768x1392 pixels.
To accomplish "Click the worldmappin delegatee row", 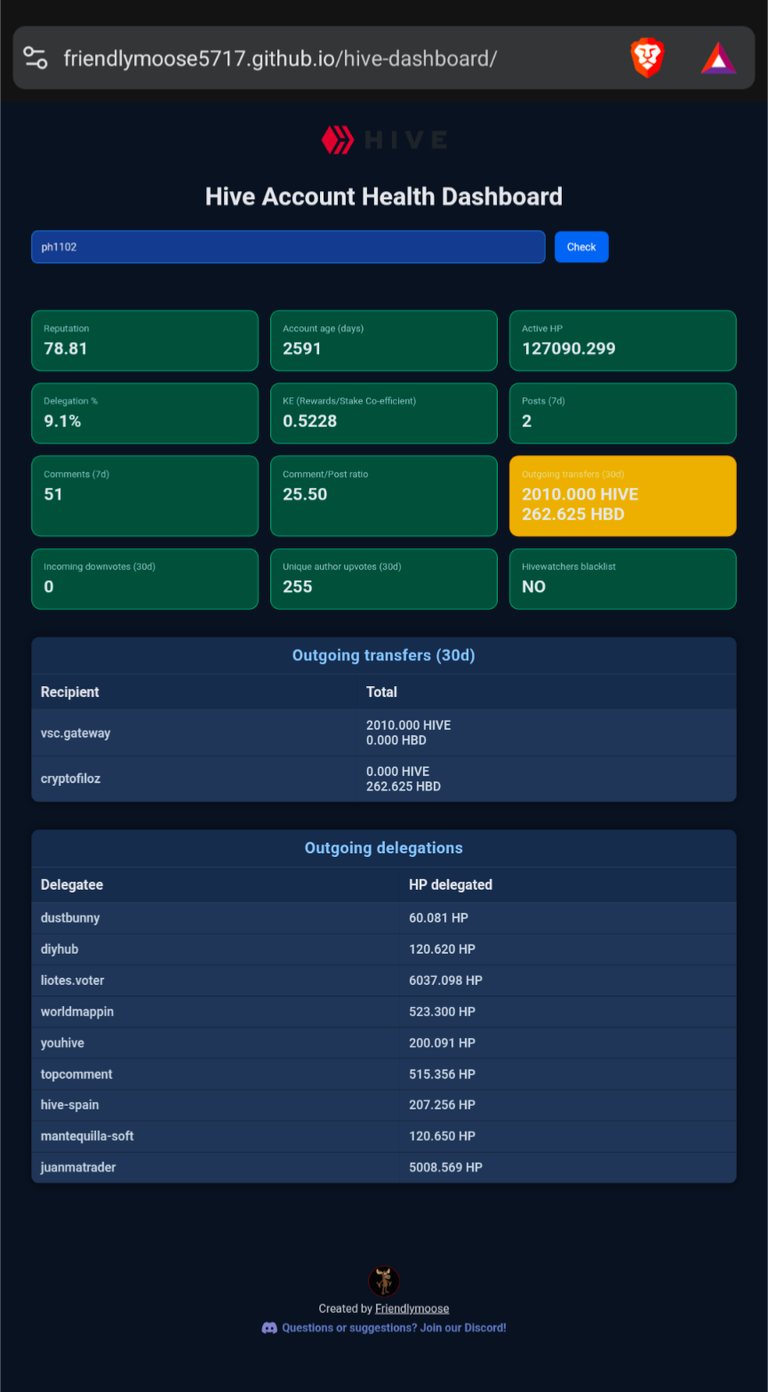I will [384, 1012].
